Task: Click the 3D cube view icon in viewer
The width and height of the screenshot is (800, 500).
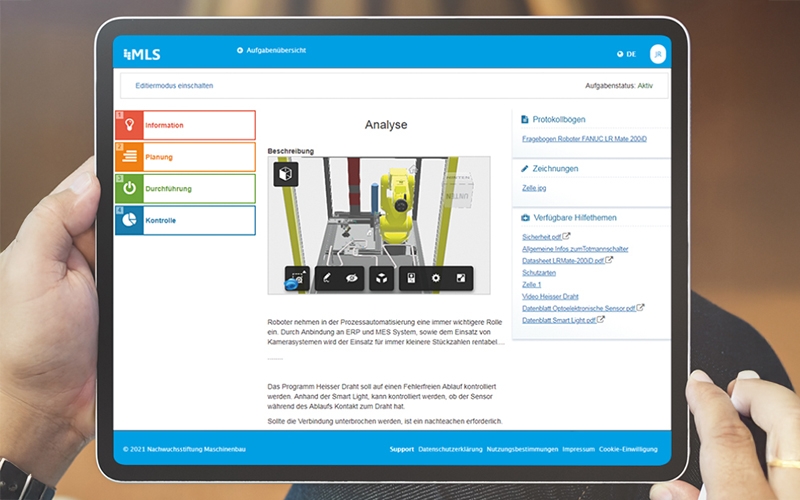Action: pos(286,175)
